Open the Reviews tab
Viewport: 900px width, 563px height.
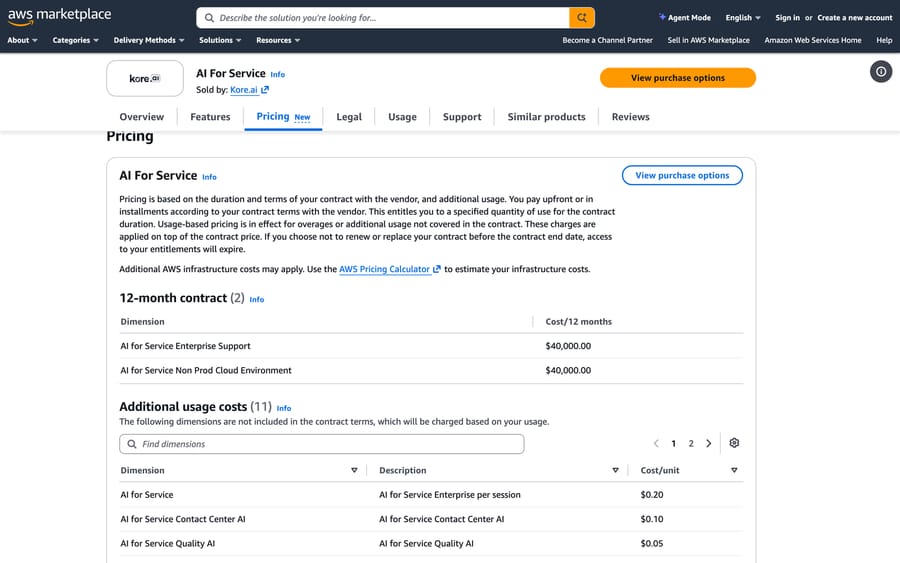[x=630, y=117]
